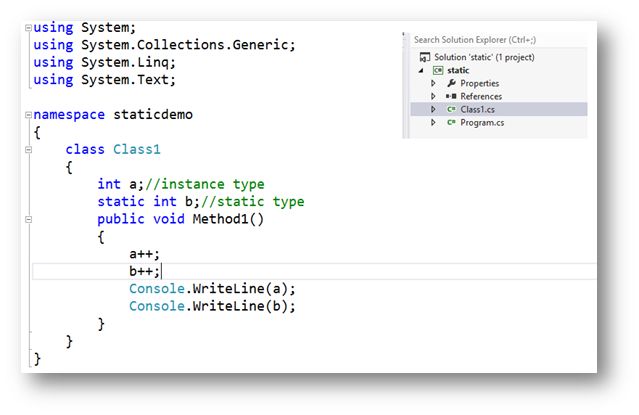Click the 'staticdemo' namespace name
The width and height of the screenshot is (639, 415).
click(153, 115)
